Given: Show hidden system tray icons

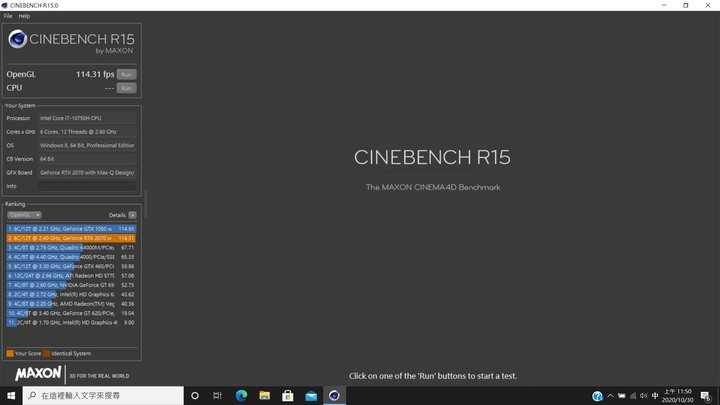Looking at the screenshot, I should pyautogui.click(x=610, y=396).
